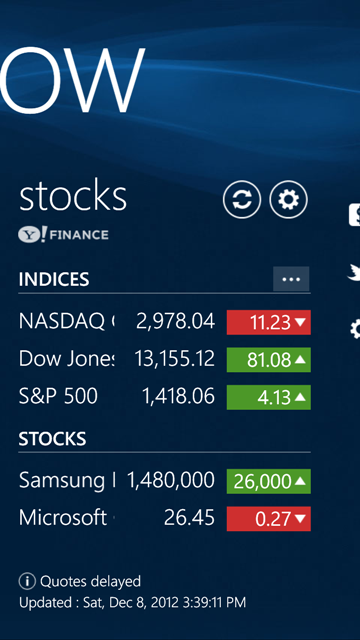The image size is (360, 640).
Task: Open the Twitter bird icon at right edge
Action: tap(354, 272)
